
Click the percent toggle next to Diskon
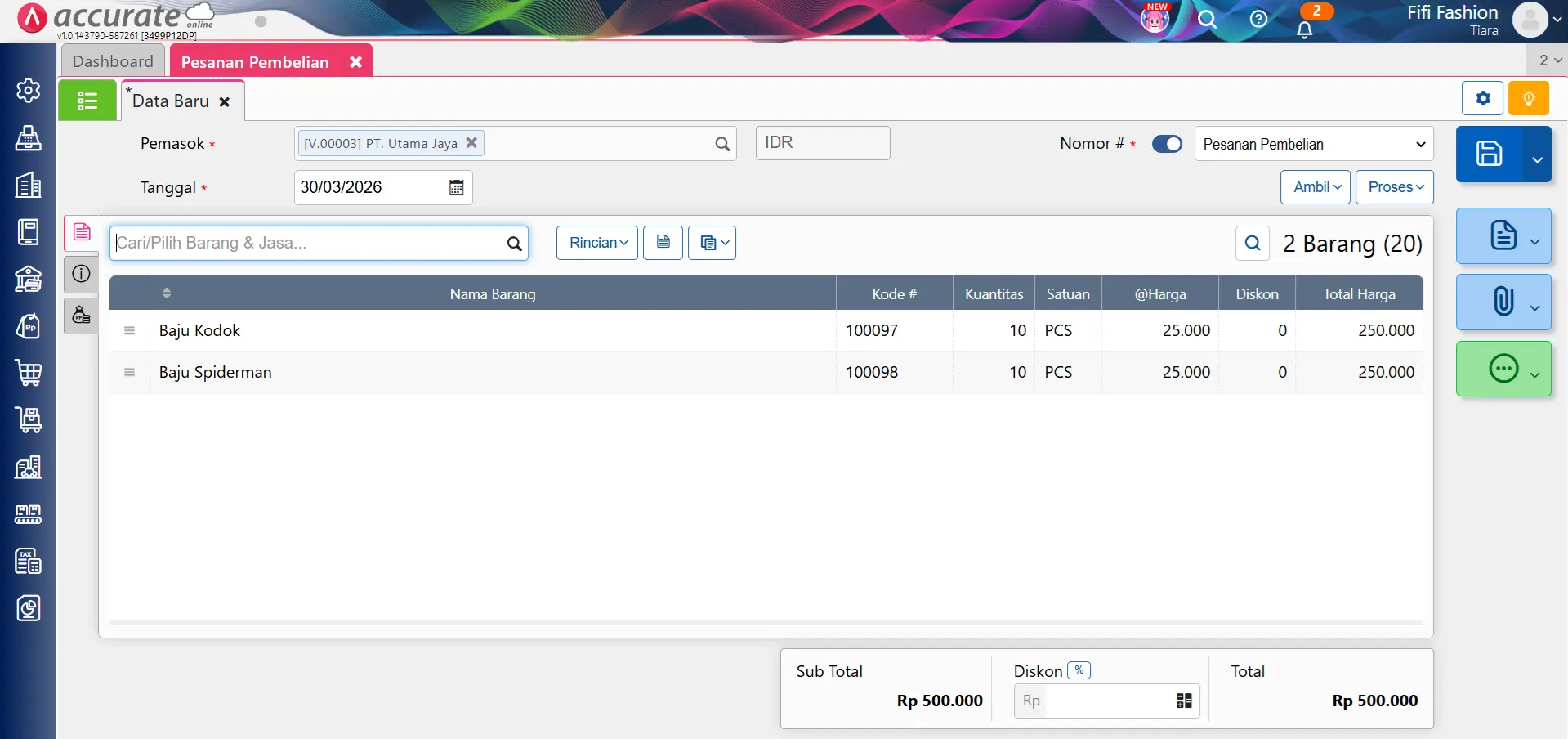pos(1079,670)
